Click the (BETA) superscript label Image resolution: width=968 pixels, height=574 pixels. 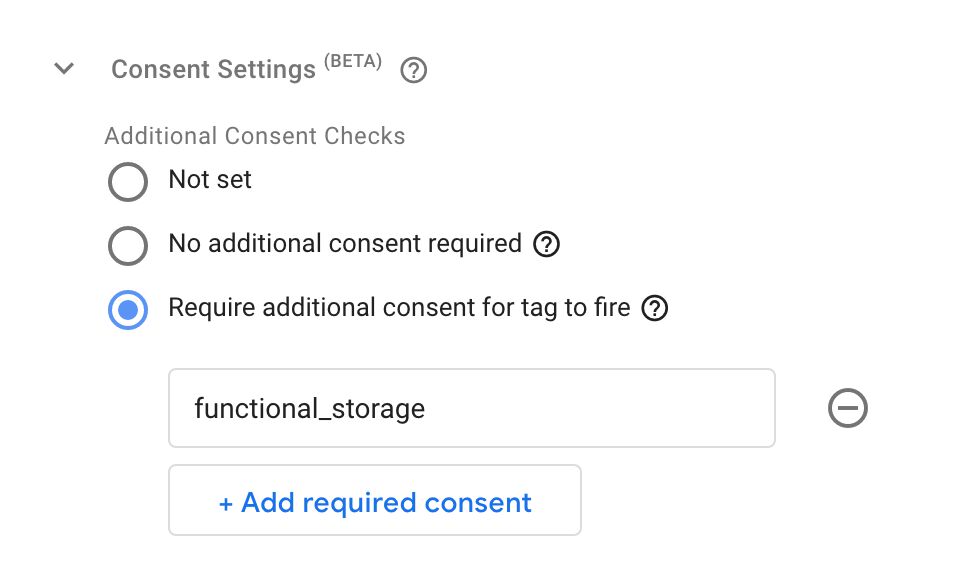(353, 60)
